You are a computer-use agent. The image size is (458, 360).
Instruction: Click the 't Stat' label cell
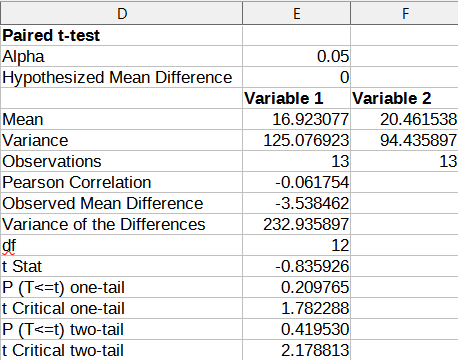point(122,266)
